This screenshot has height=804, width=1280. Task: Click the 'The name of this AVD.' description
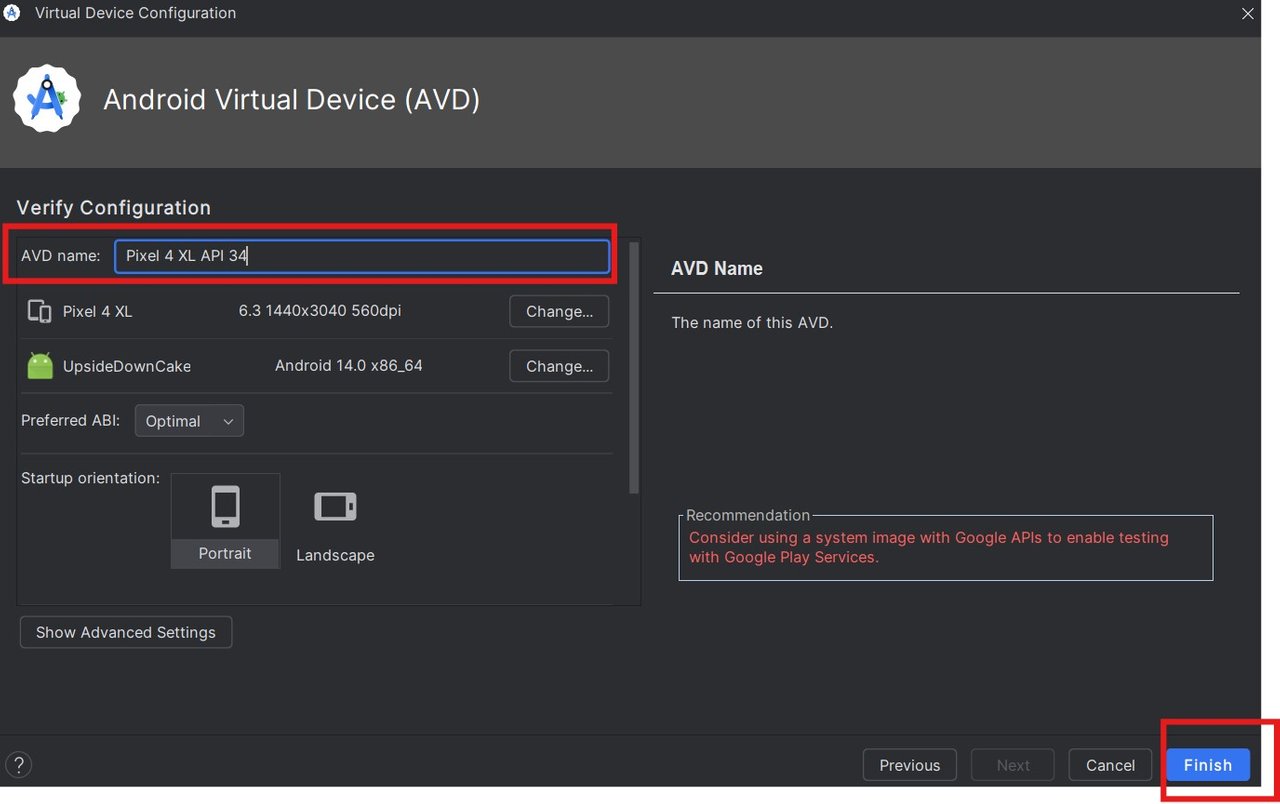752,323
